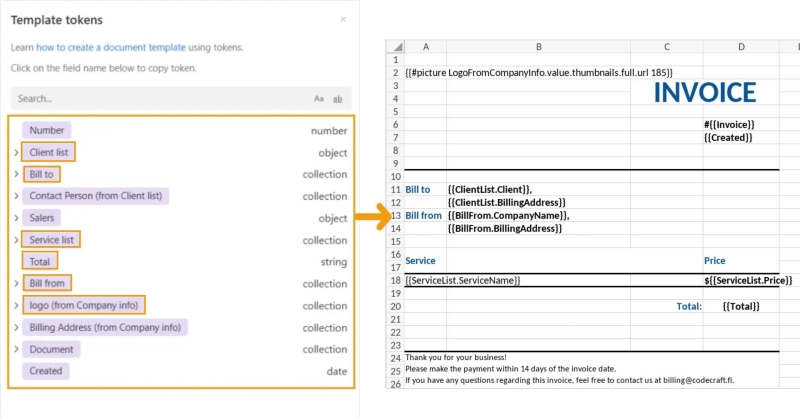Copy the Created token
This screenshot has width=800, height=418.
45,371
